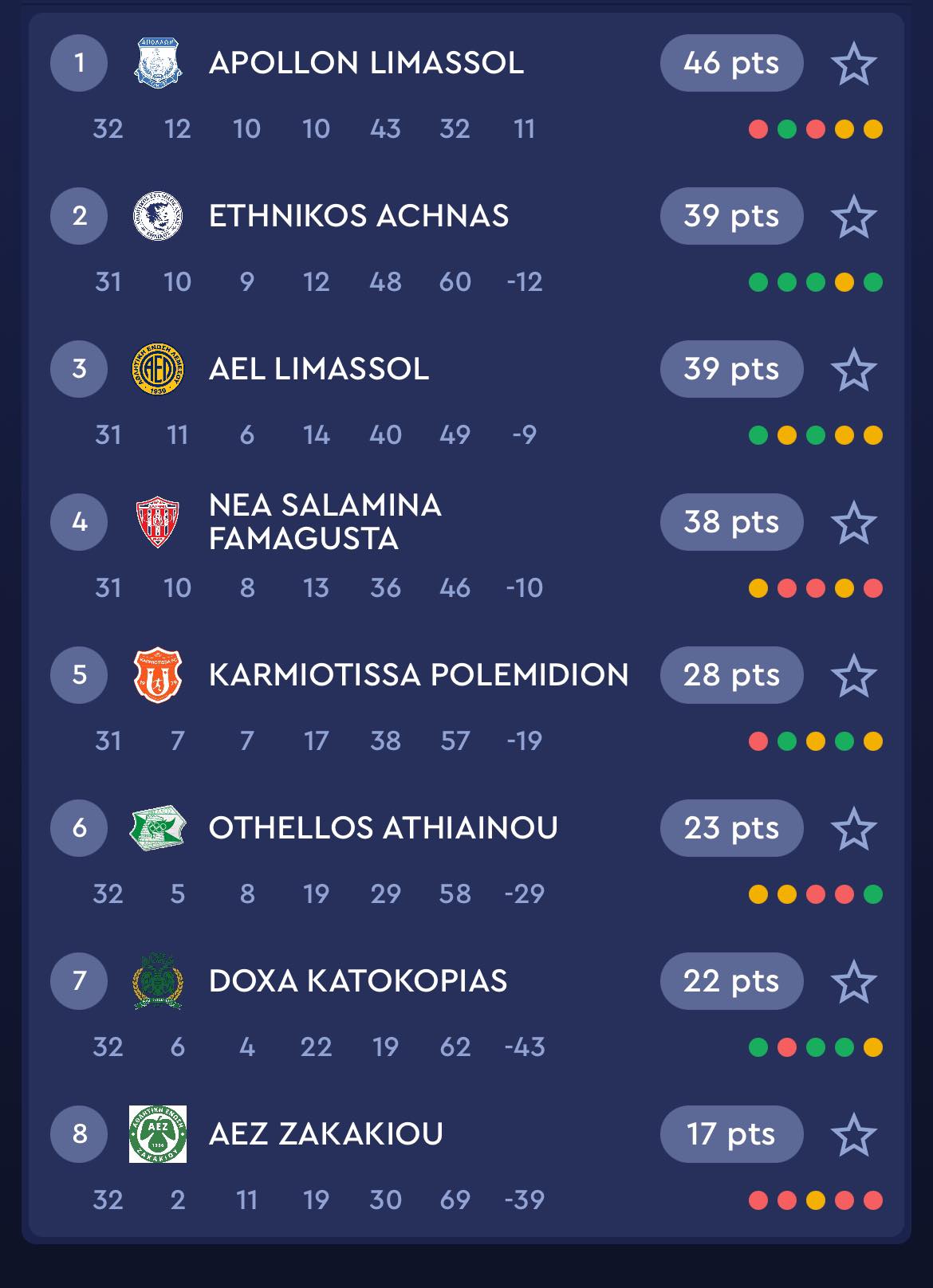933x1288 pixels.
Task: Toggle the favorite star for AEL Limassol
Action: pyautogui.click(x=853, y=370)
